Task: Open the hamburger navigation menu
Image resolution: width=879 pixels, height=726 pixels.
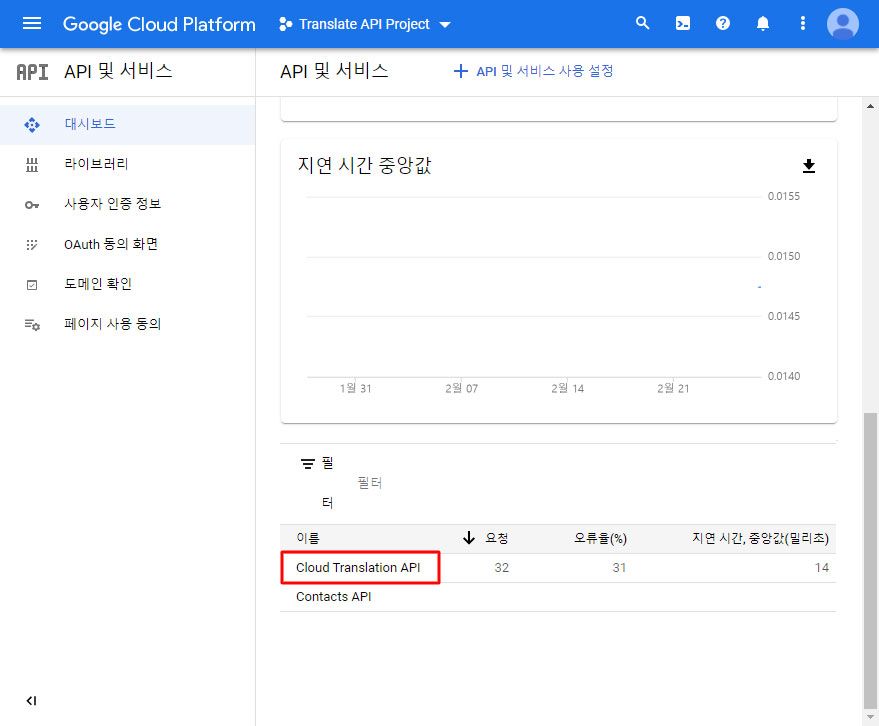Action: (32, 24)
